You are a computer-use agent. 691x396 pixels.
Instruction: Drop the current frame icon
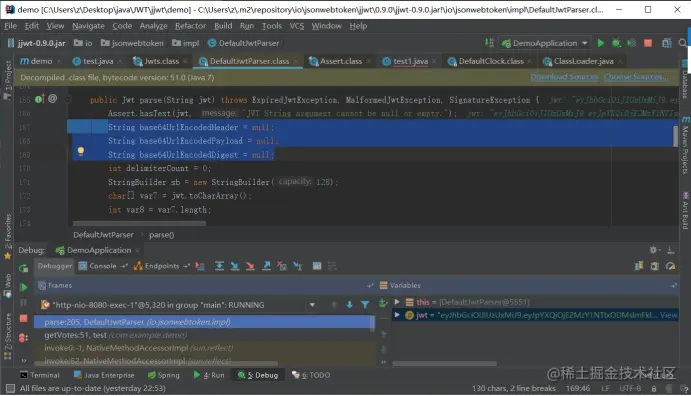coord(282,266)
